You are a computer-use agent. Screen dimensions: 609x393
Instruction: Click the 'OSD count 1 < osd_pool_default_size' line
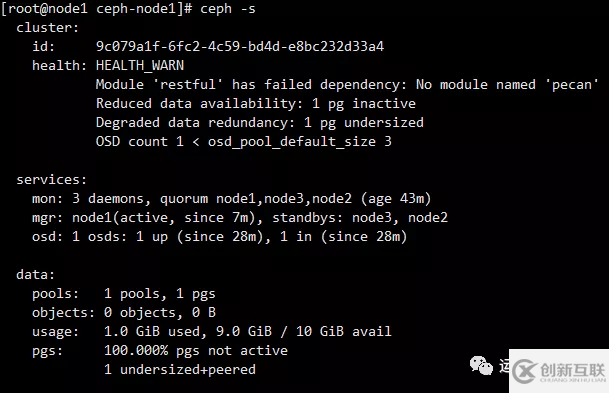click(x=244, y=142)
